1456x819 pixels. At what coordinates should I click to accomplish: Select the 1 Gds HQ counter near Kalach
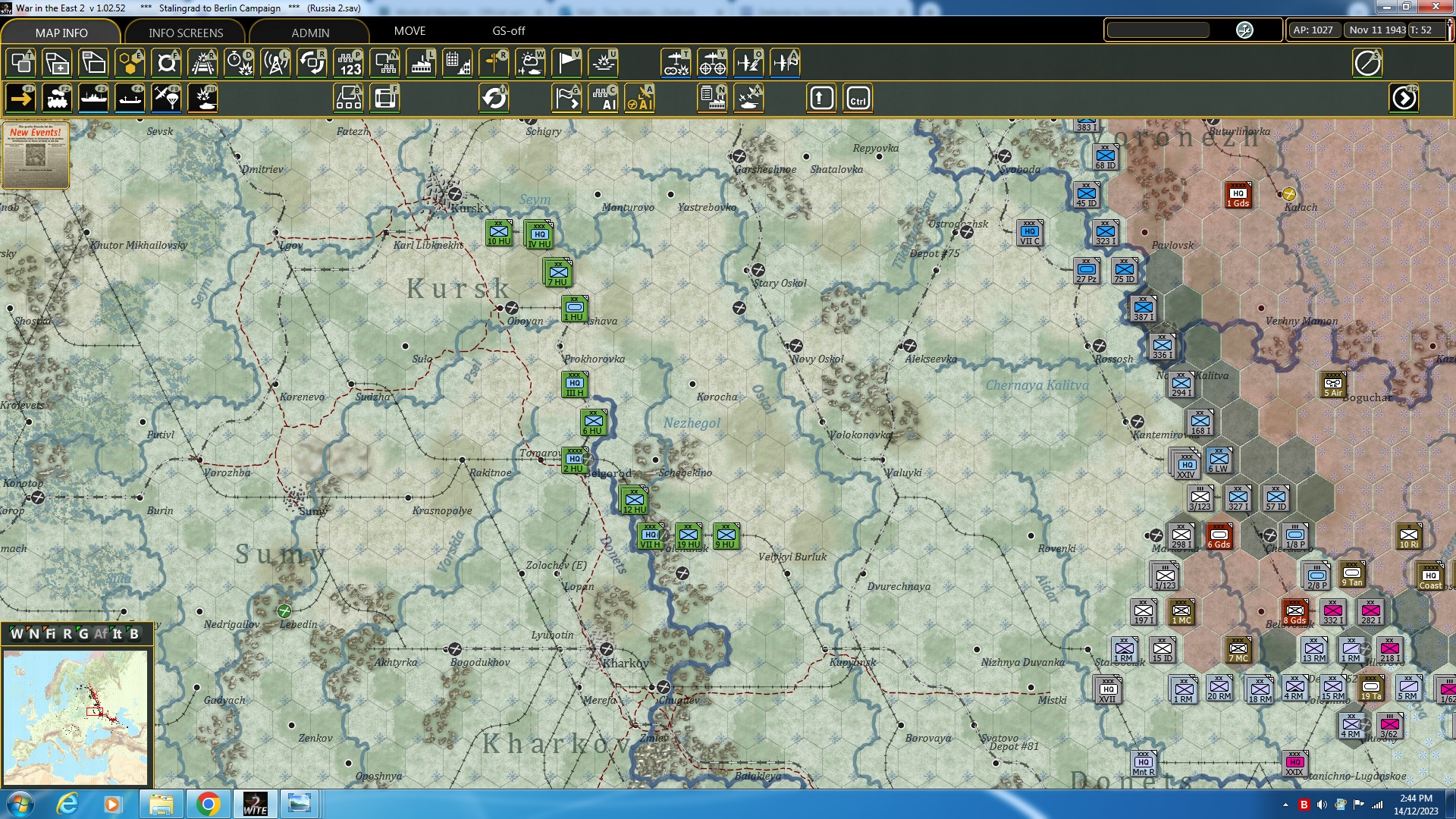pos(1238,195)
